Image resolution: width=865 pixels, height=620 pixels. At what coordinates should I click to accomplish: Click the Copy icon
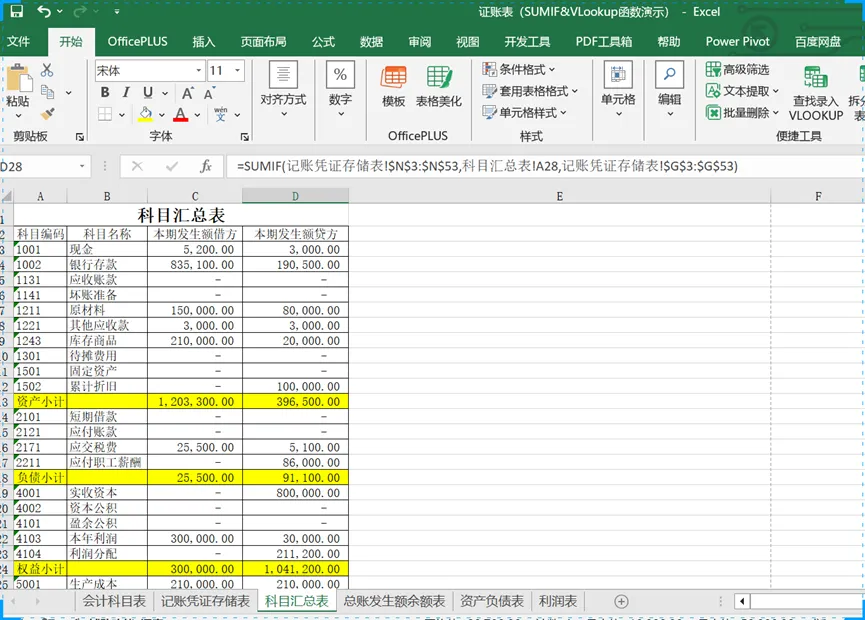[47, 92]
